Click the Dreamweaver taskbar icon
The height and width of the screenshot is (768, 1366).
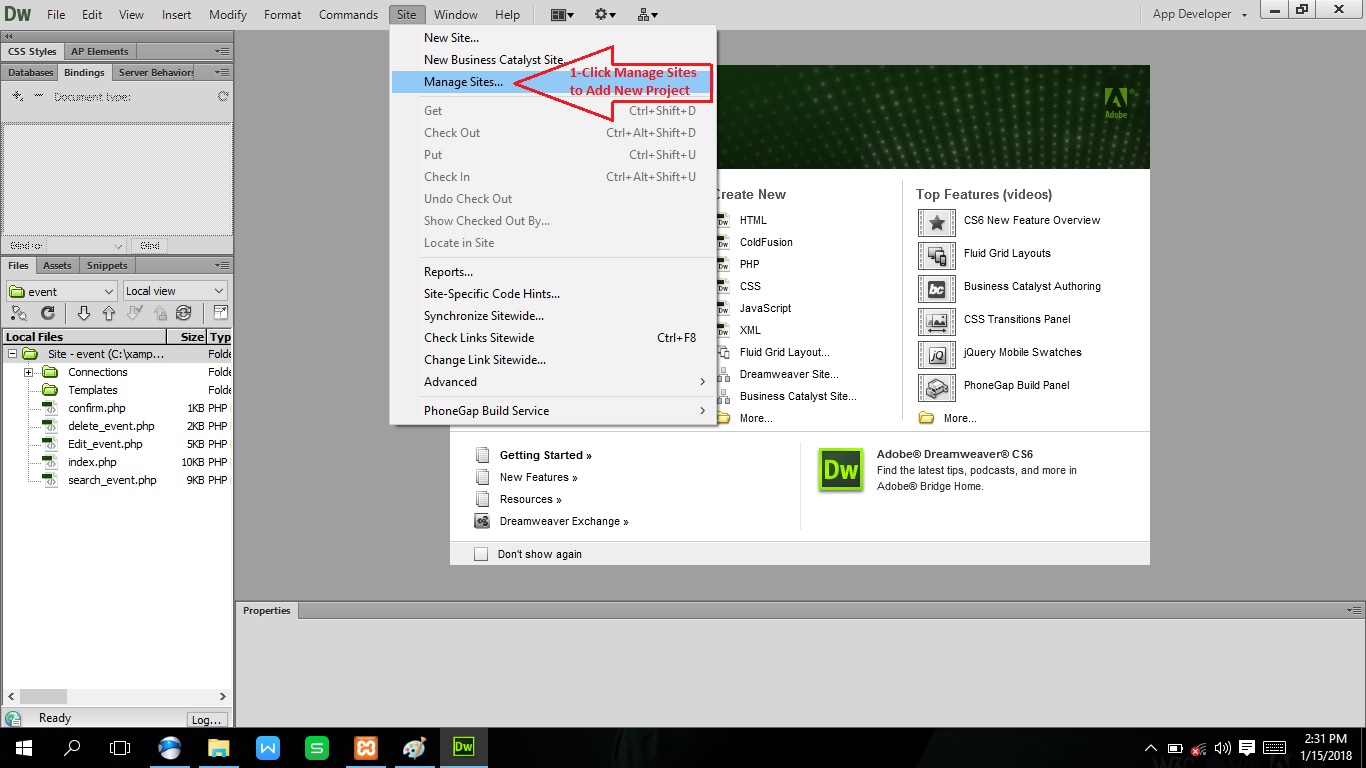464,747
